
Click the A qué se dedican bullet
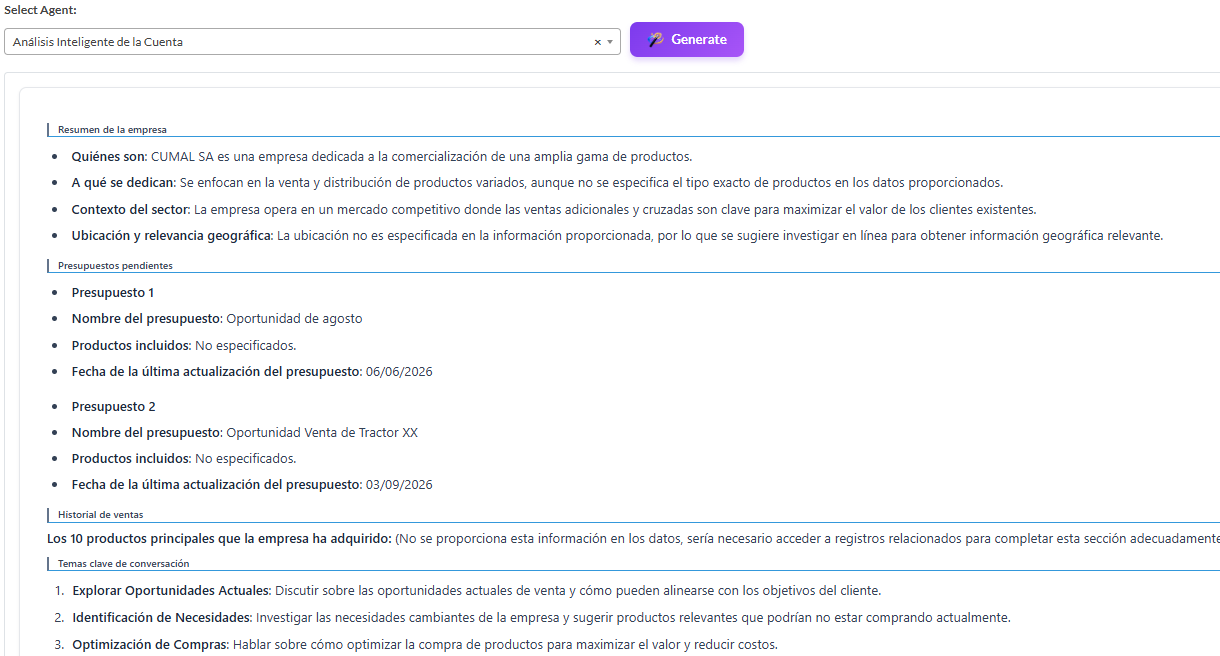(537, 183)
